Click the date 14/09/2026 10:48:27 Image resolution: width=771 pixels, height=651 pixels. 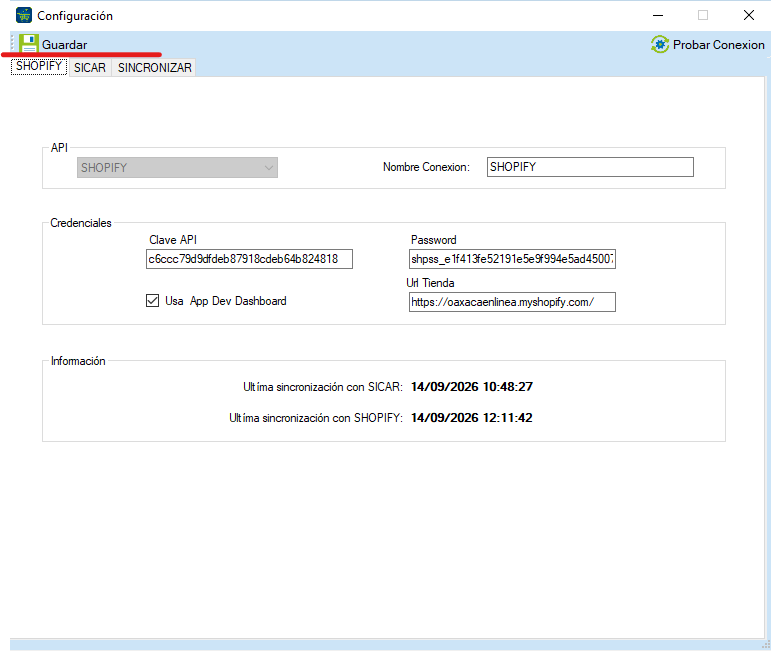point(472,387)
